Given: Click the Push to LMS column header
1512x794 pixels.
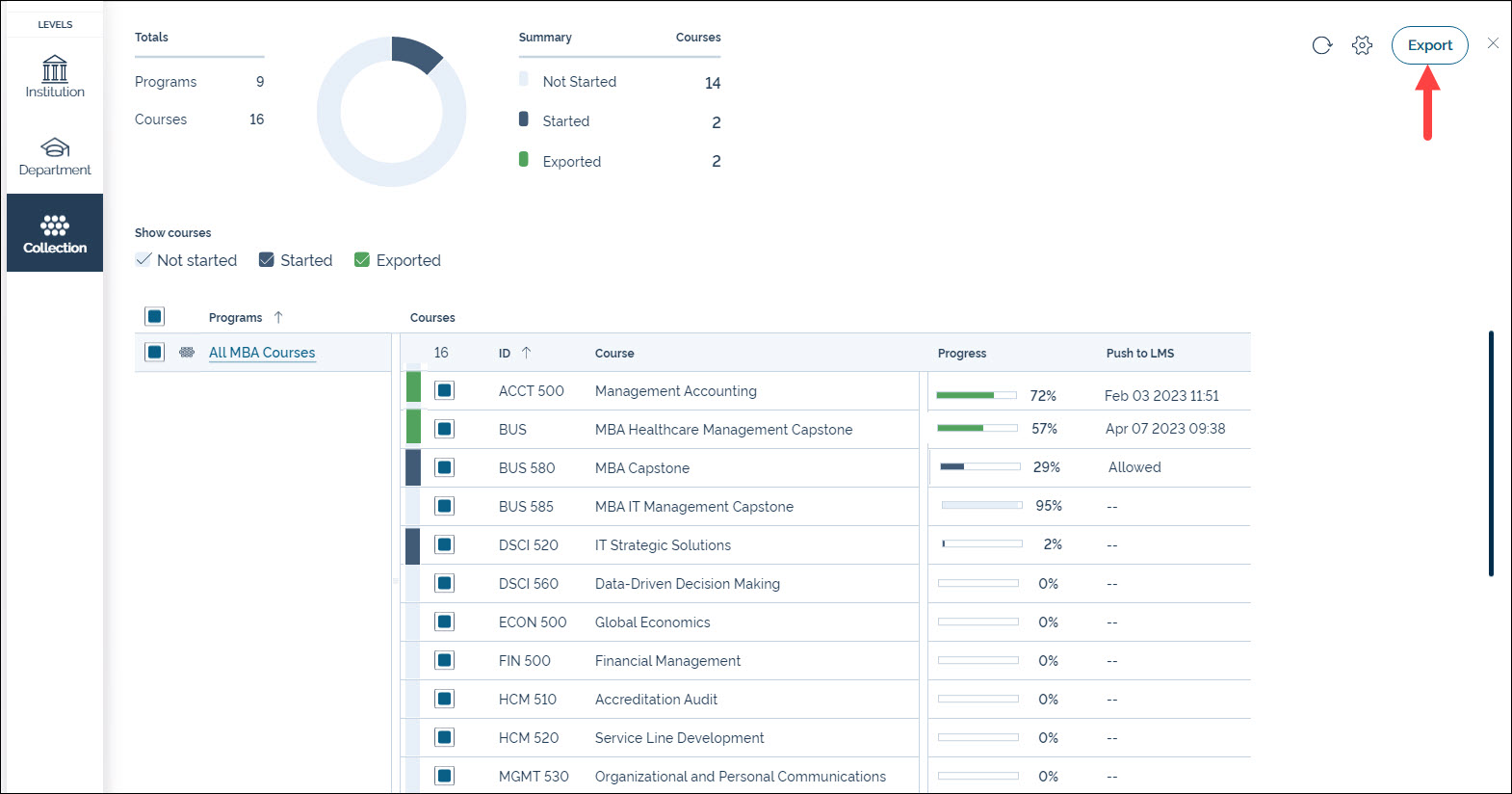Looking at the screenshot, I should pos(1140,354).
